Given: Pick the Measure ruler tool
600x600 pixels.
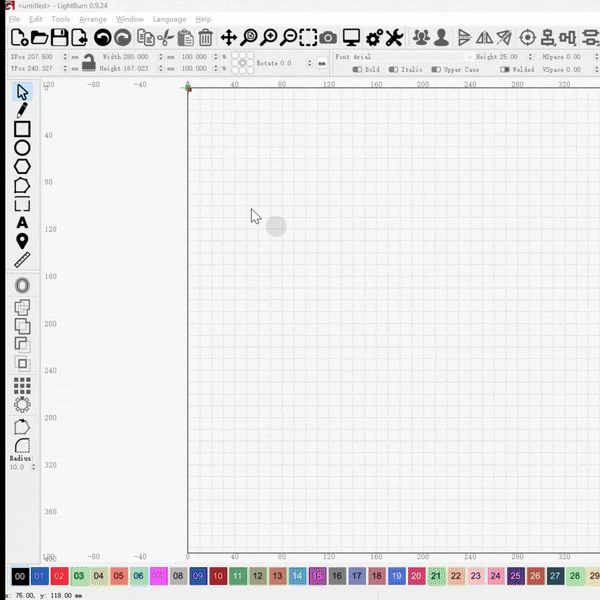Looking at the screenshot, I should (x=22, y=260).
